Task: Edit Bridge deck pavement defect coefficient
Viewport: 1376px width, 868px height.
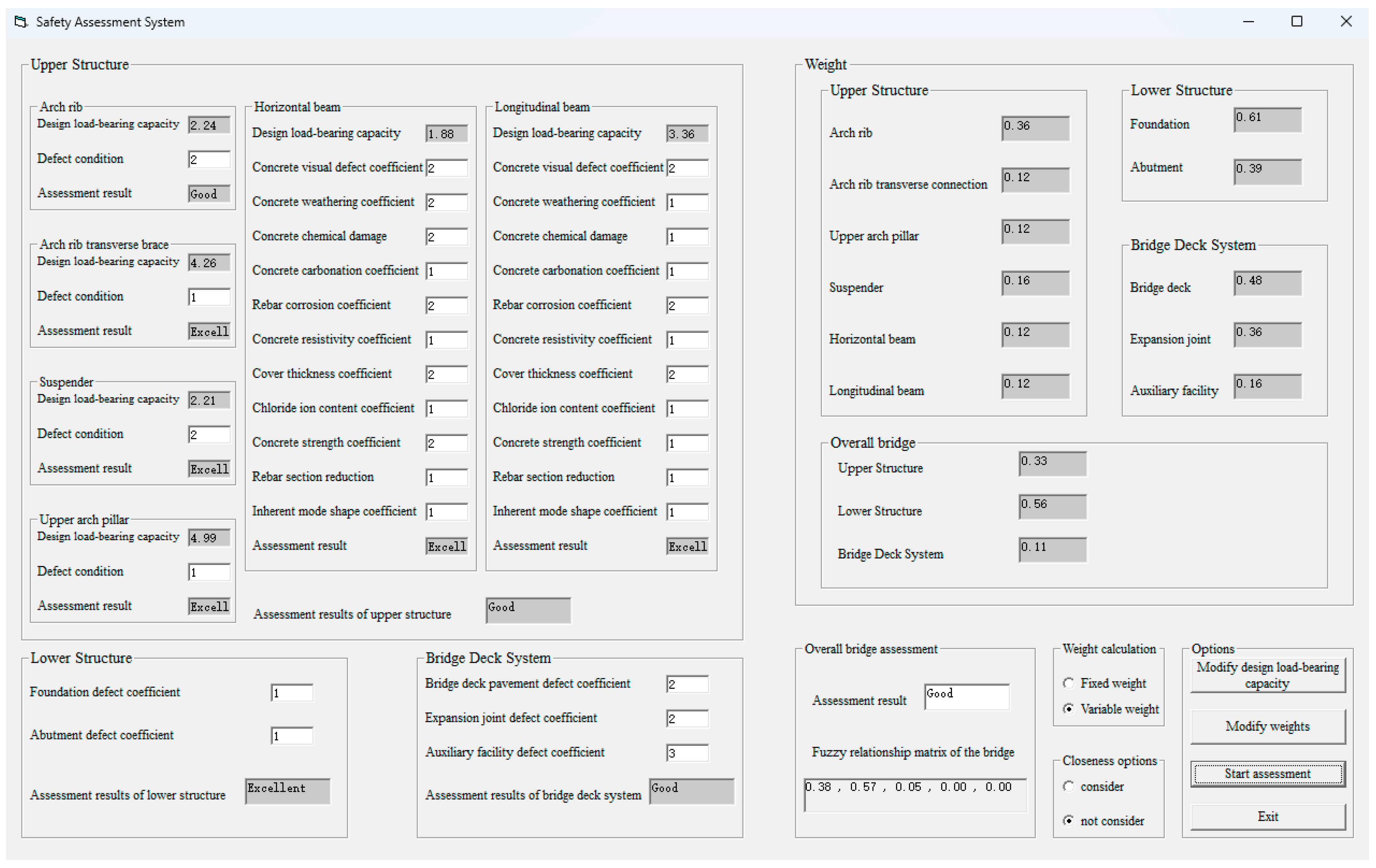Action: point(687,684)
